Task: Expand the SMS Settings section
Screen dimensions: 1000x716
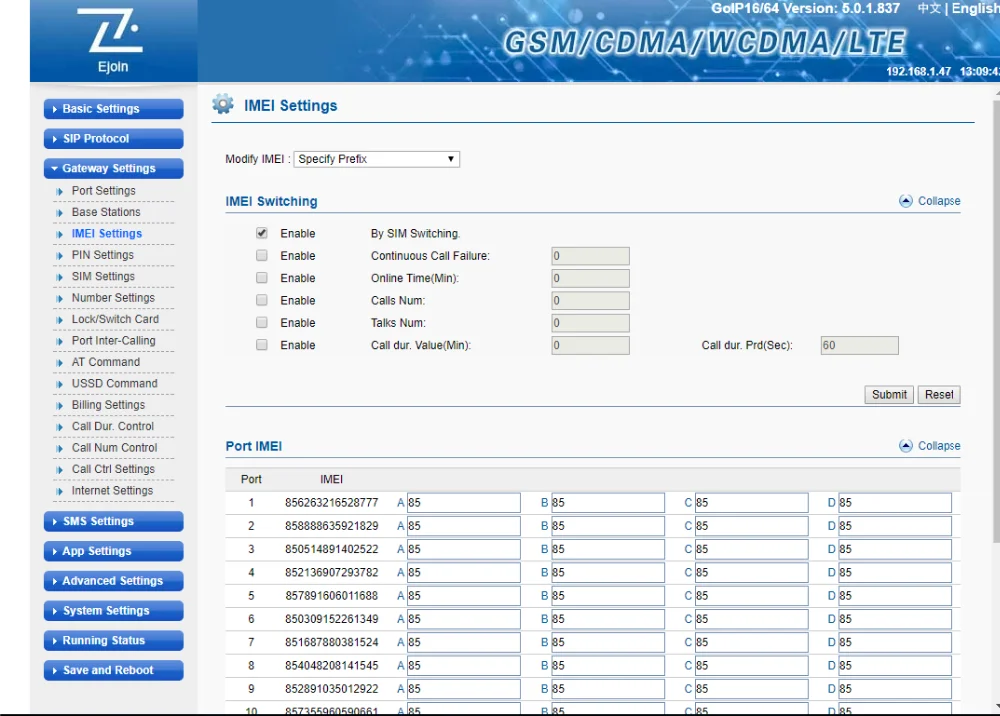Action: [x=113, y=521]
